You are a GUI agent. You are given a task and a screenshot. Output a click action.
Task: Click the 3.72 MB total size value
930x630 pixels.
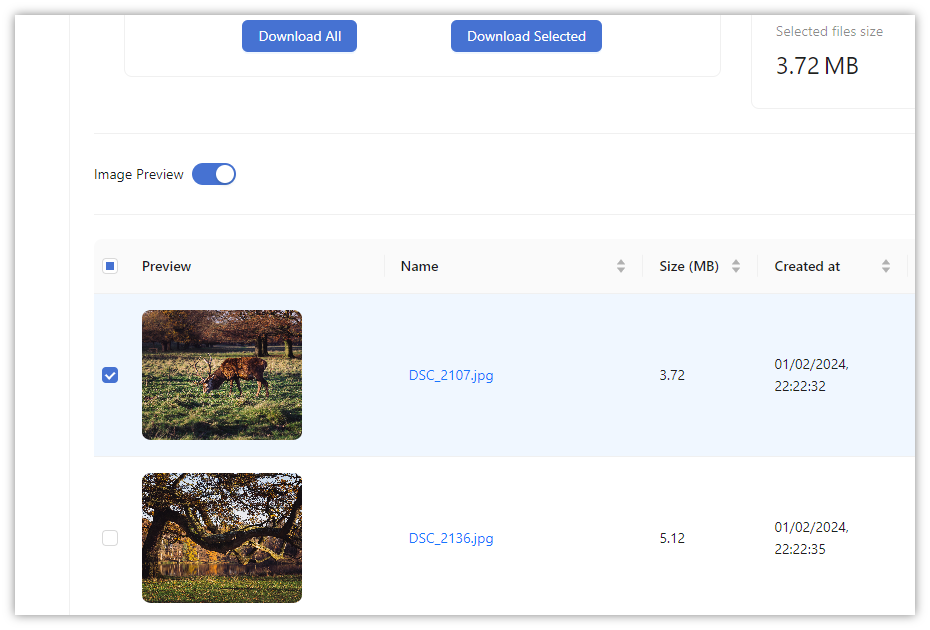(x=817, y=66)
